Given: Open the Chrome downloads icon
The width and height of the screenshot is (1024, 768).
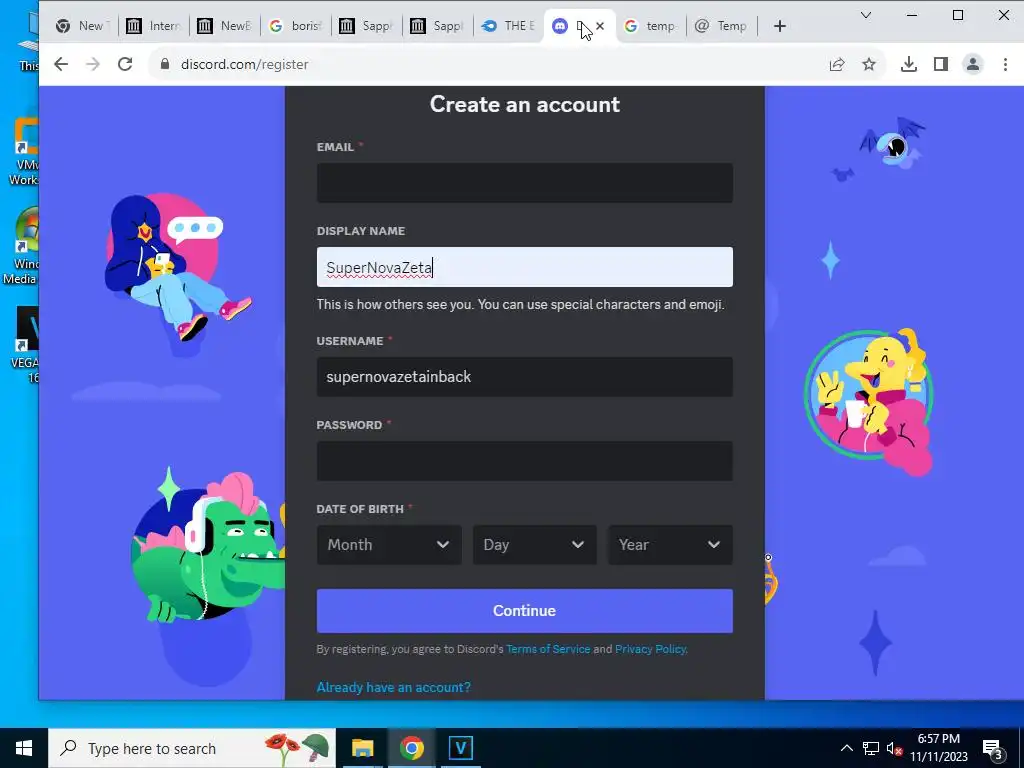Looking at the screenshot, I should click(908, 64).
